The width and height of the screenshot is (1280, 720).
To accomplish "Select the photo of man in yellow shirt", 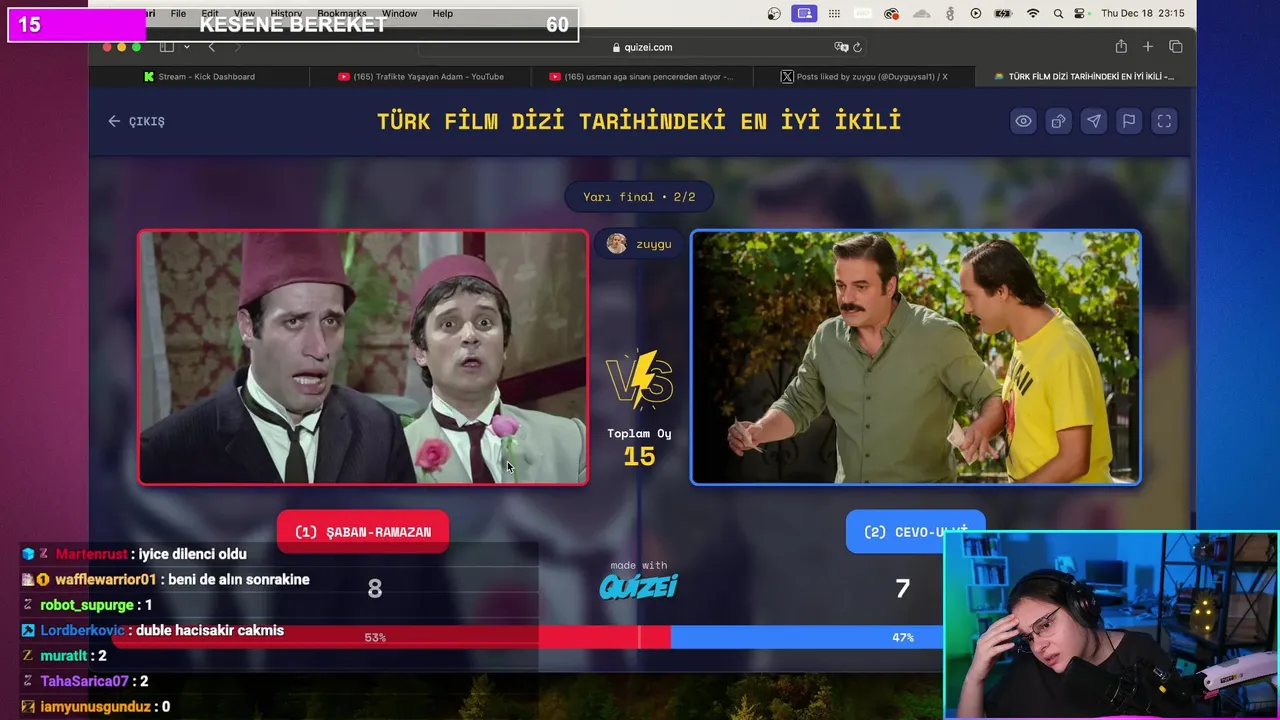I will click(x=915, y=358).
